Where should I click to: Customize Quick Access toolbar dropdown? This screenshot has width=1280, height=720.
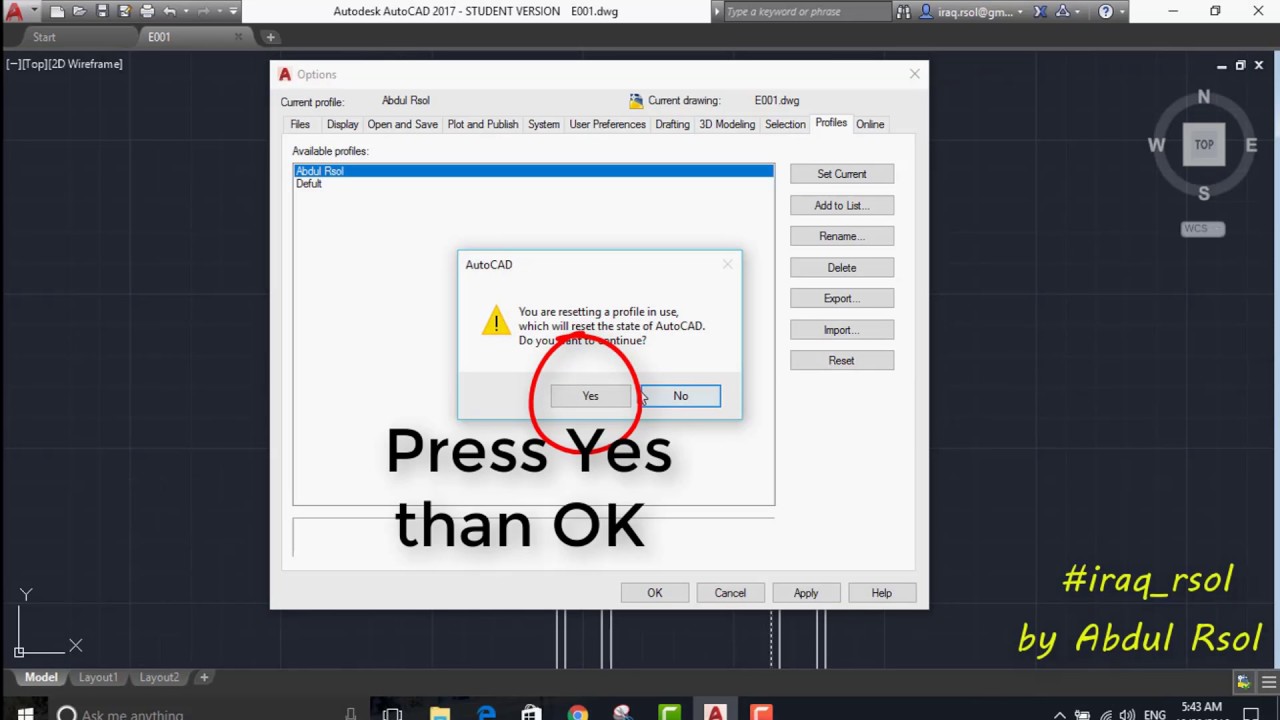(x=234, y=12)
